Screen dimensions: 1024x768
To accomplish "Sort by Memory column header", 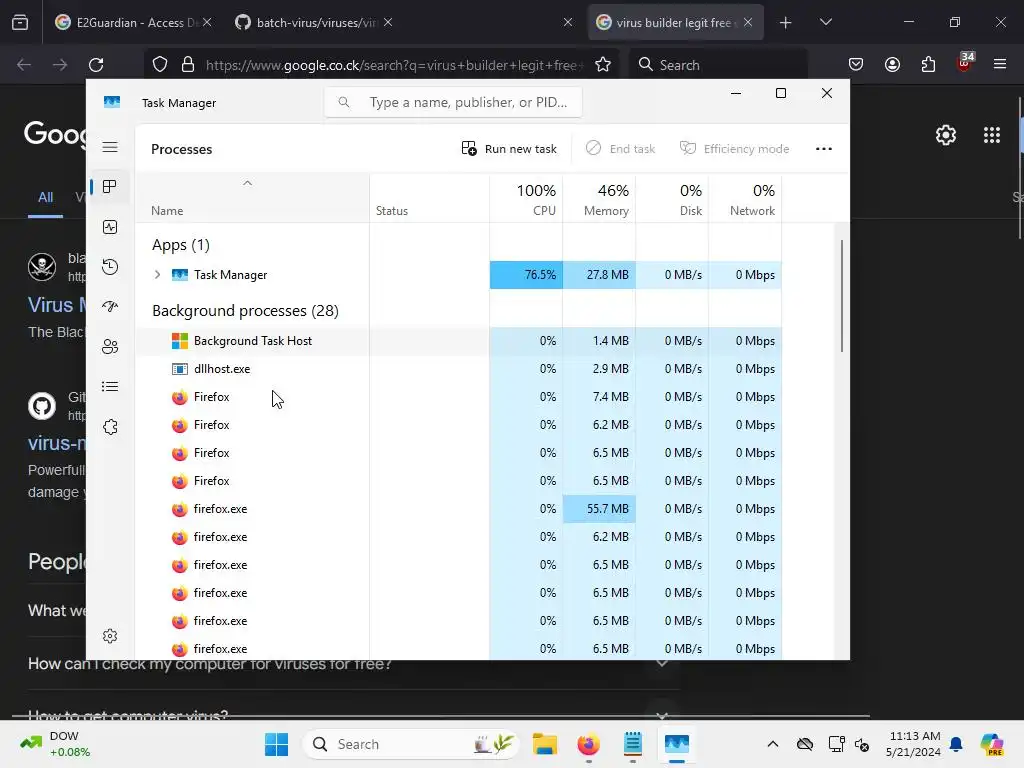I will pos(600,199).
